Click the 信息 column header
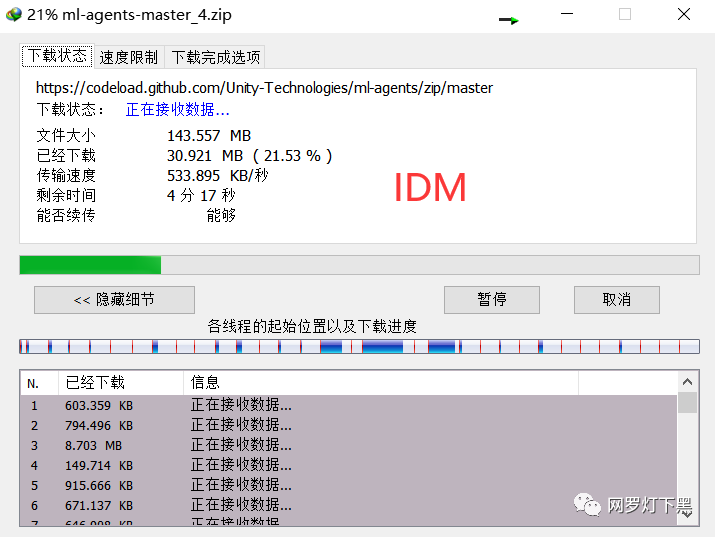This screenshot has height=537, width=715. coord(381,382)
